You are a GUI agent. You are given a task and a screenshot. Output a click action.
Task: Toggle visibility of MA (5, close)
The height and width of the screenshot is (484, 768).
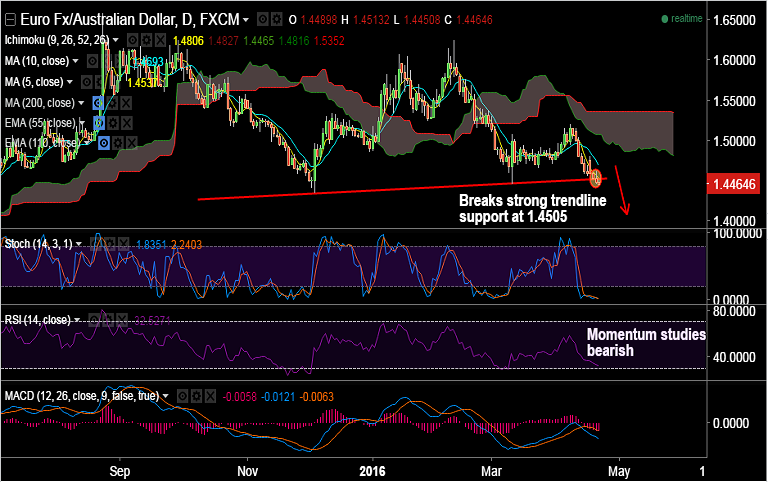[x=86, y=82]
